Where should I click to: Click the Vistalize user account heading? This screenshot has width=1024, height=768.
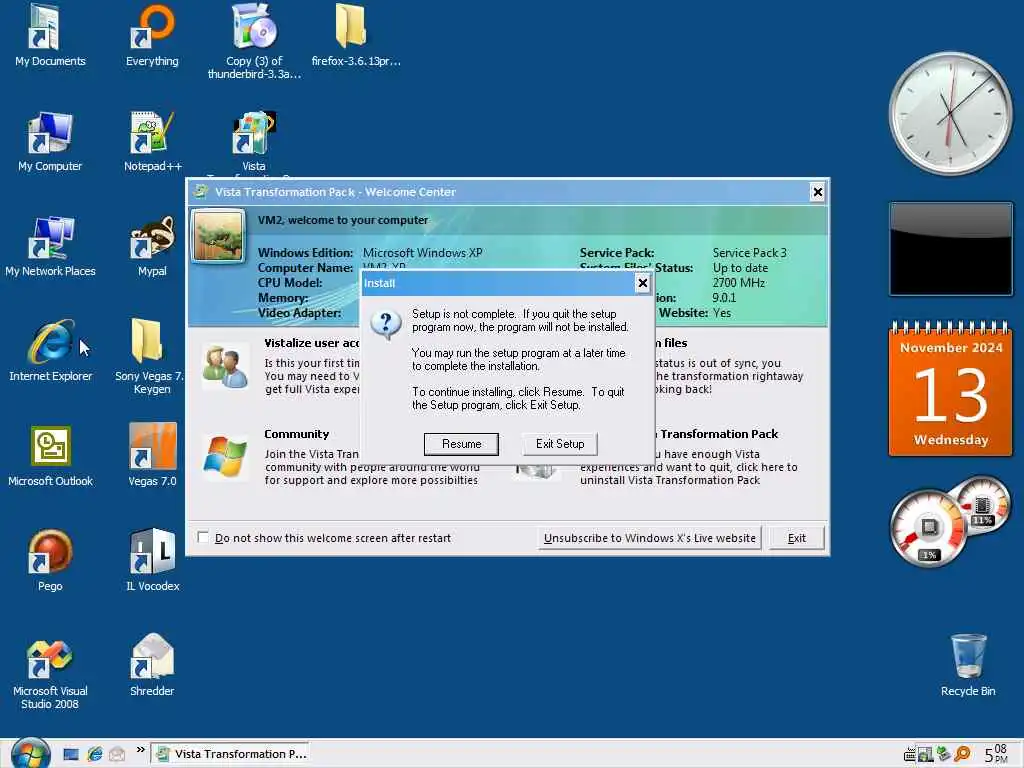tap(312, 343)
